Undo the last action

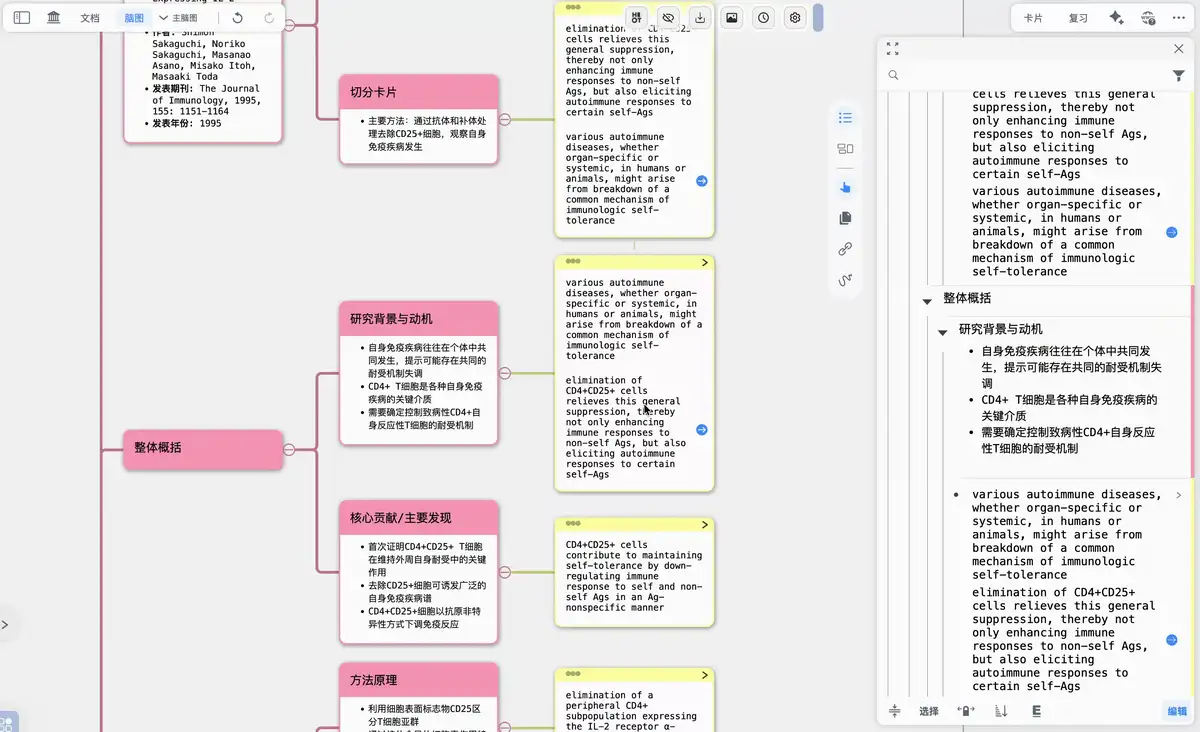click(x=237, y=18)
